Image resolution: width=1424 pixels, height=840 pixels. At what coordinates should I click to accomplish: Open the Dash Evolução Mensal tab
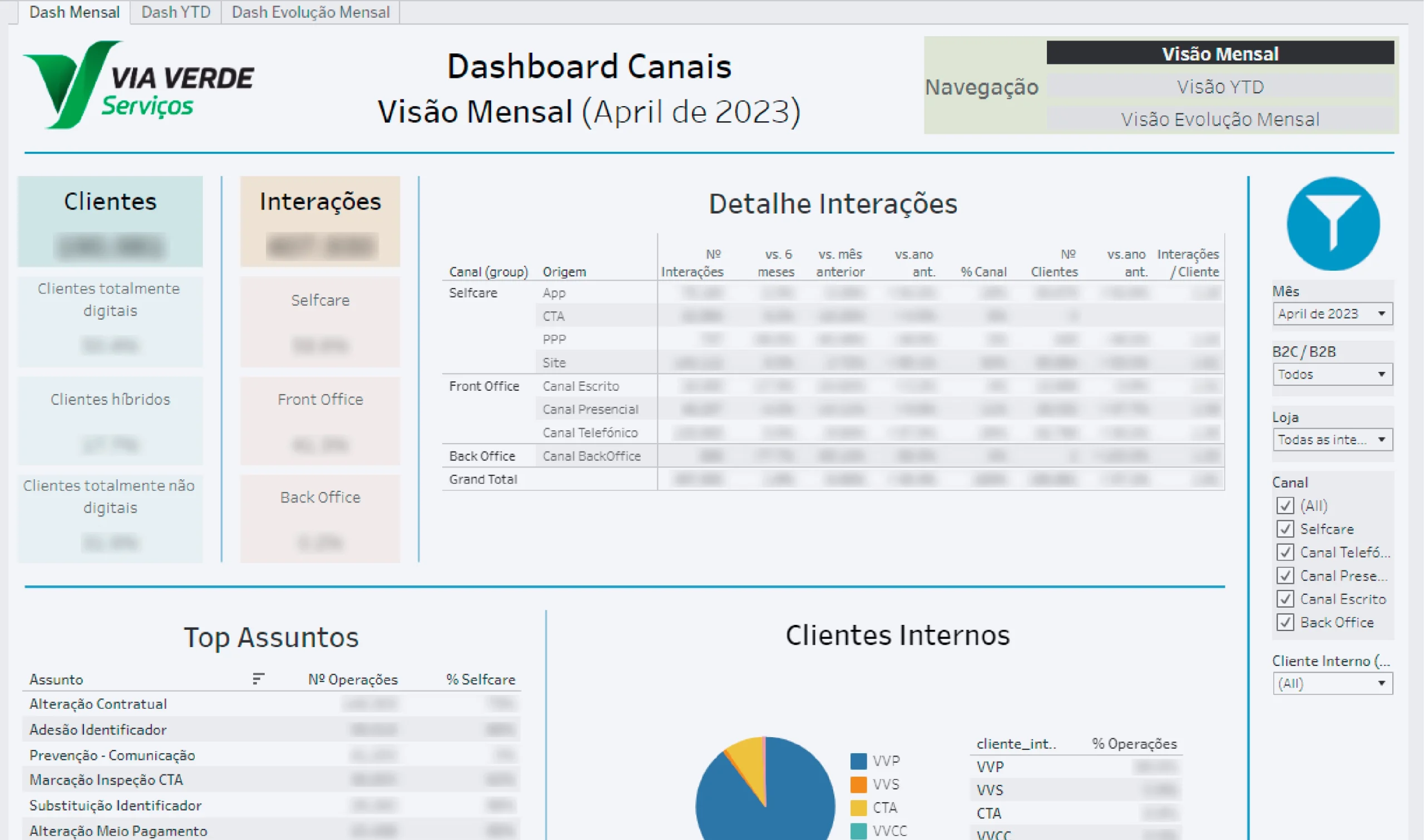coord(310,12)
